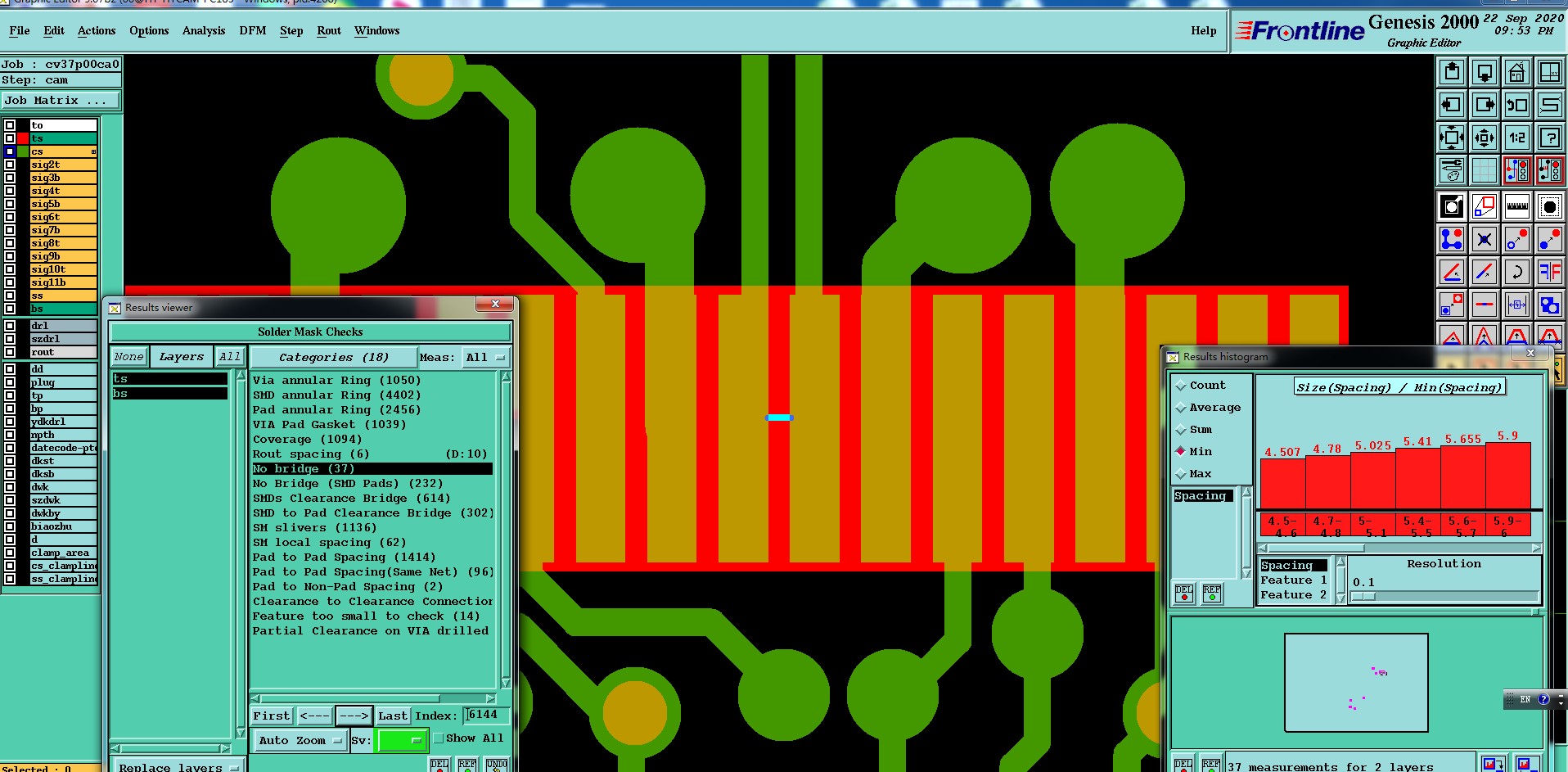Open the Actions menu
The image size is (1568, 772).
click(97, 31)
